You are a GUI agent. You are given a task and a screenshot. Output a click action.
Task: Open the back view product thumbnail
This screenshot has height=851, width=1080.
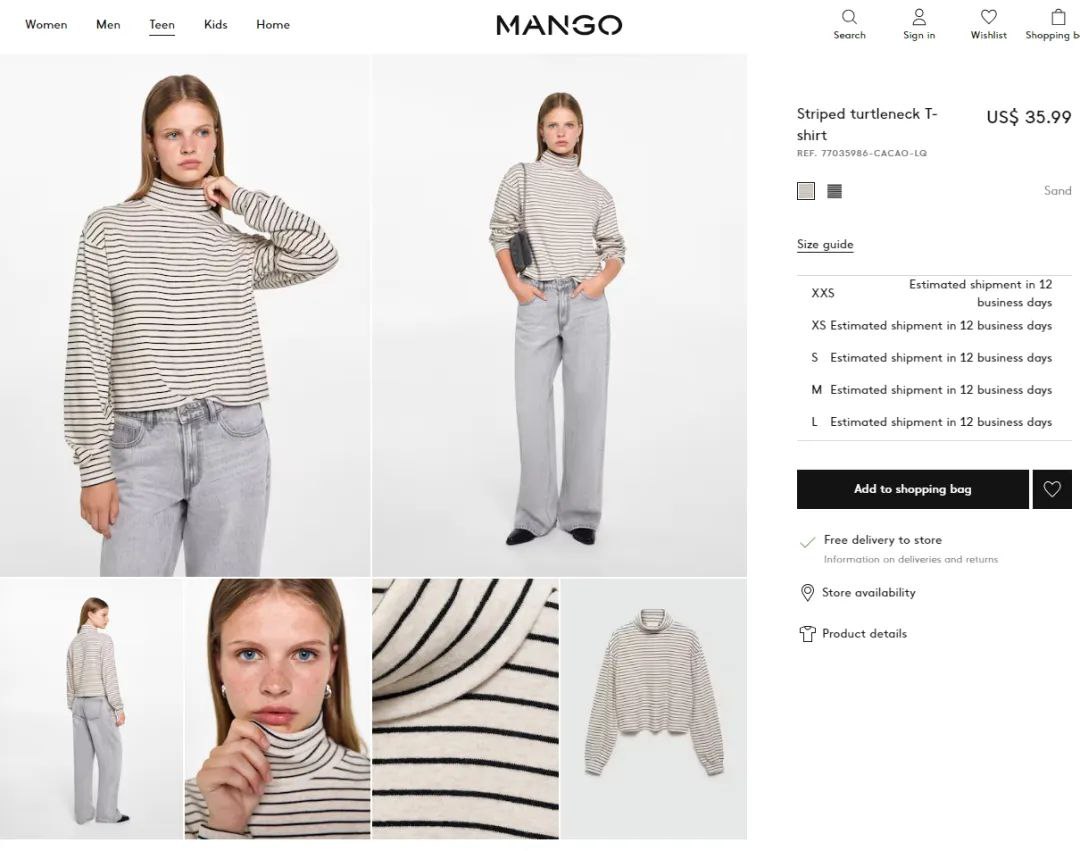[x=92, y=708]
